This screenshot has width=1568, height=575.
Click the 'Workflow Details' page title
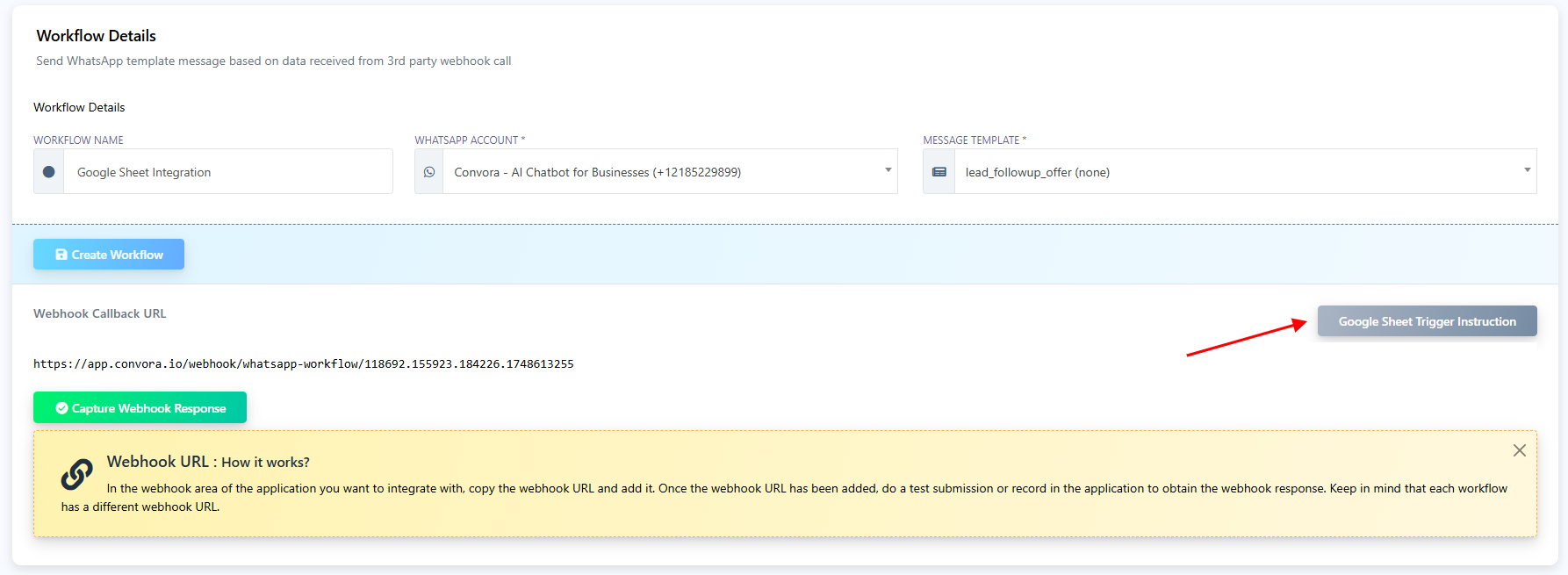point(97,36)
